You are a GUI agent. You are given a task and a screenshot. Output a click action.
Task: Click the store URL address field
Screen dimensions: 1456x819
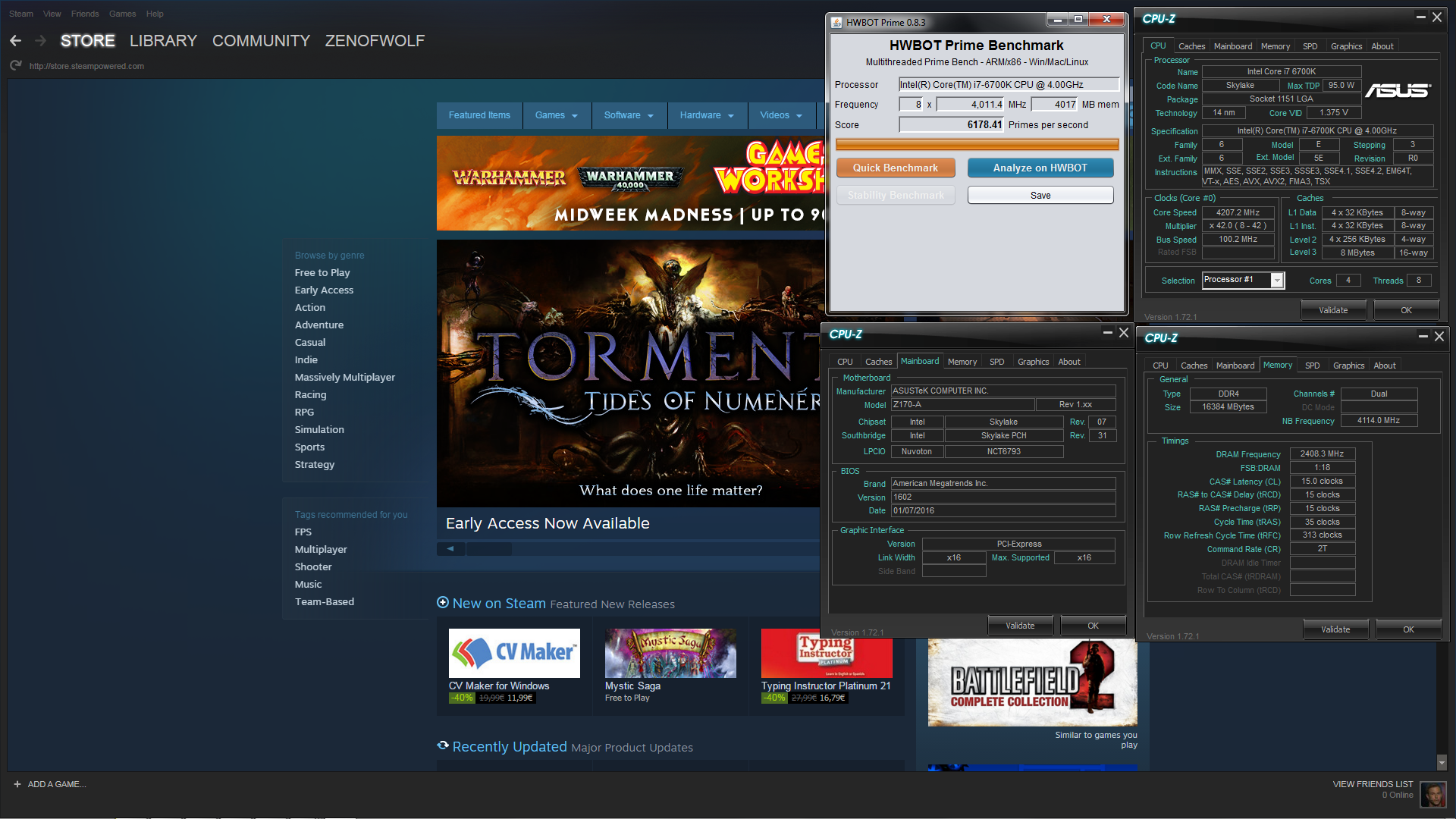87,66
